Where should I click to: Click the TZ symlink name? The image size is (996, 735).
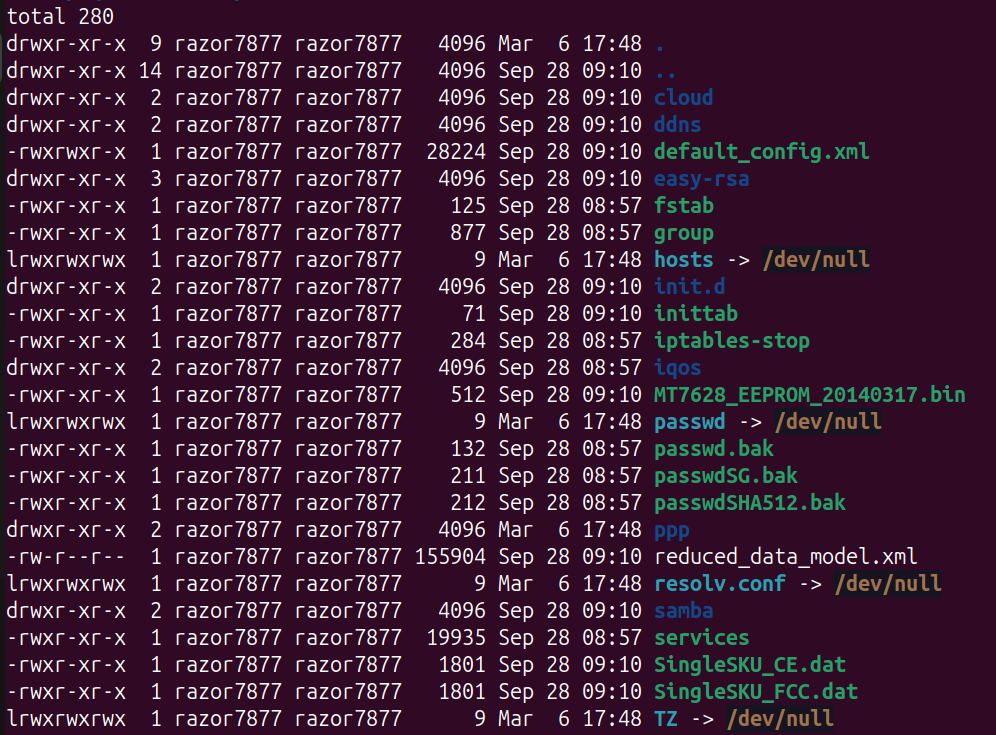click(665, 719)
